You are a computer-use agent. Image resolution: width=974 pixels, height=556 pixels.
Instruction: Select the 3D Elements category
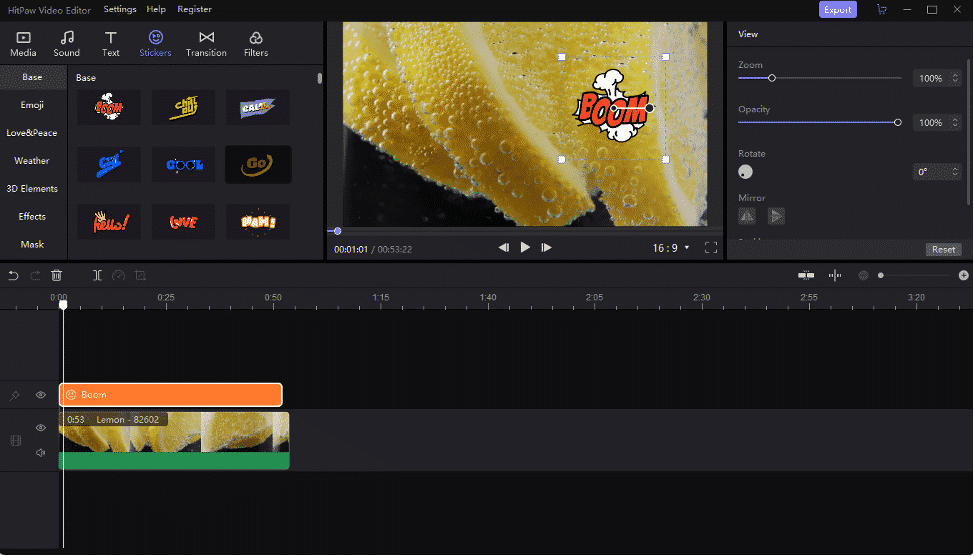32,189
